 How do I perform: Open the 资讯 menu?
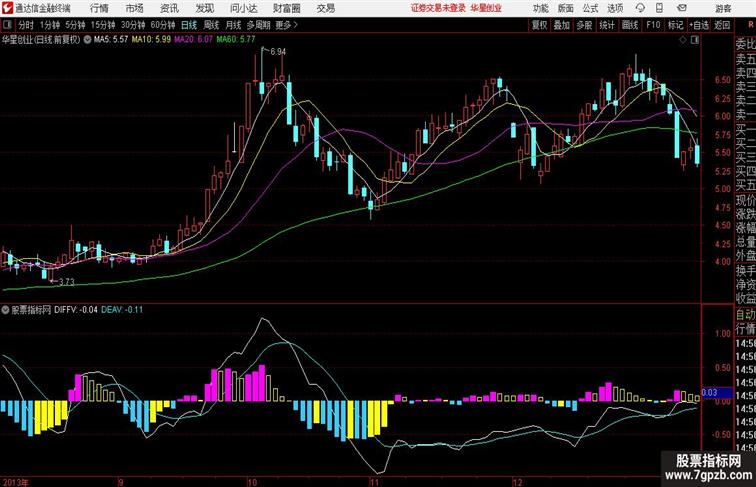(x=169, y=8)
